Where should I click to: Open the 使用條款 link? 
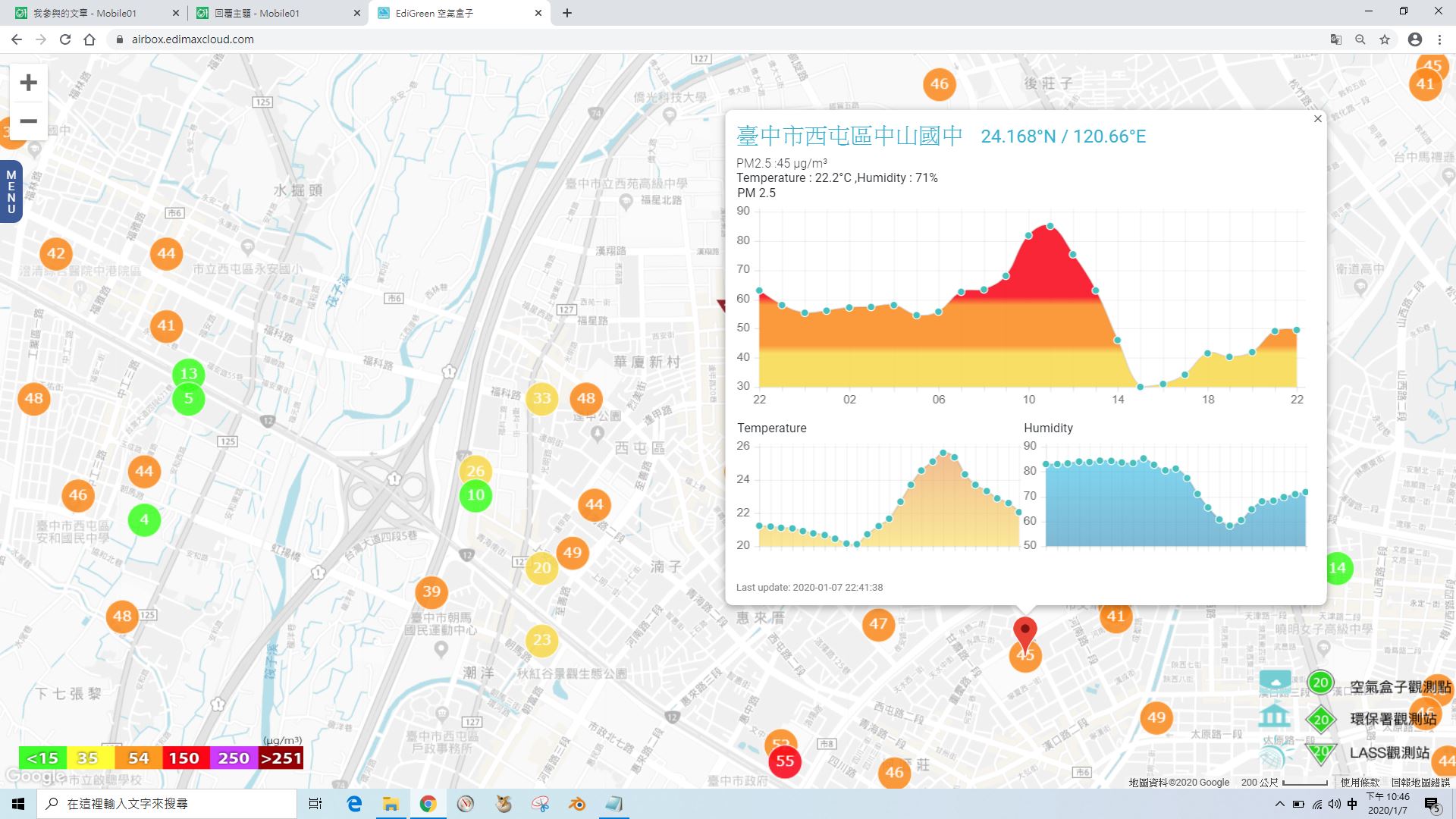click(1360, 783)
